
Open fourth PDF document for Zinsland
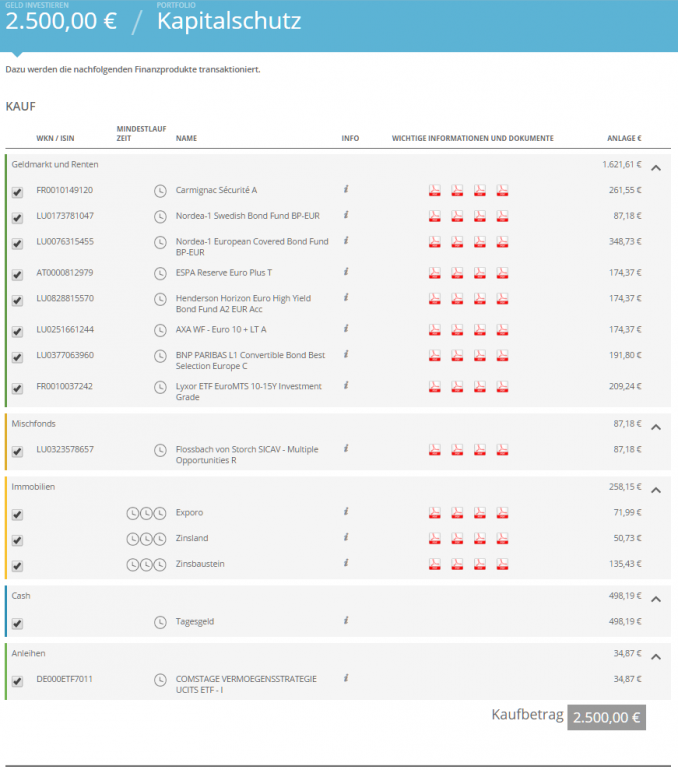pyautogui.click(x=502, y=538)
